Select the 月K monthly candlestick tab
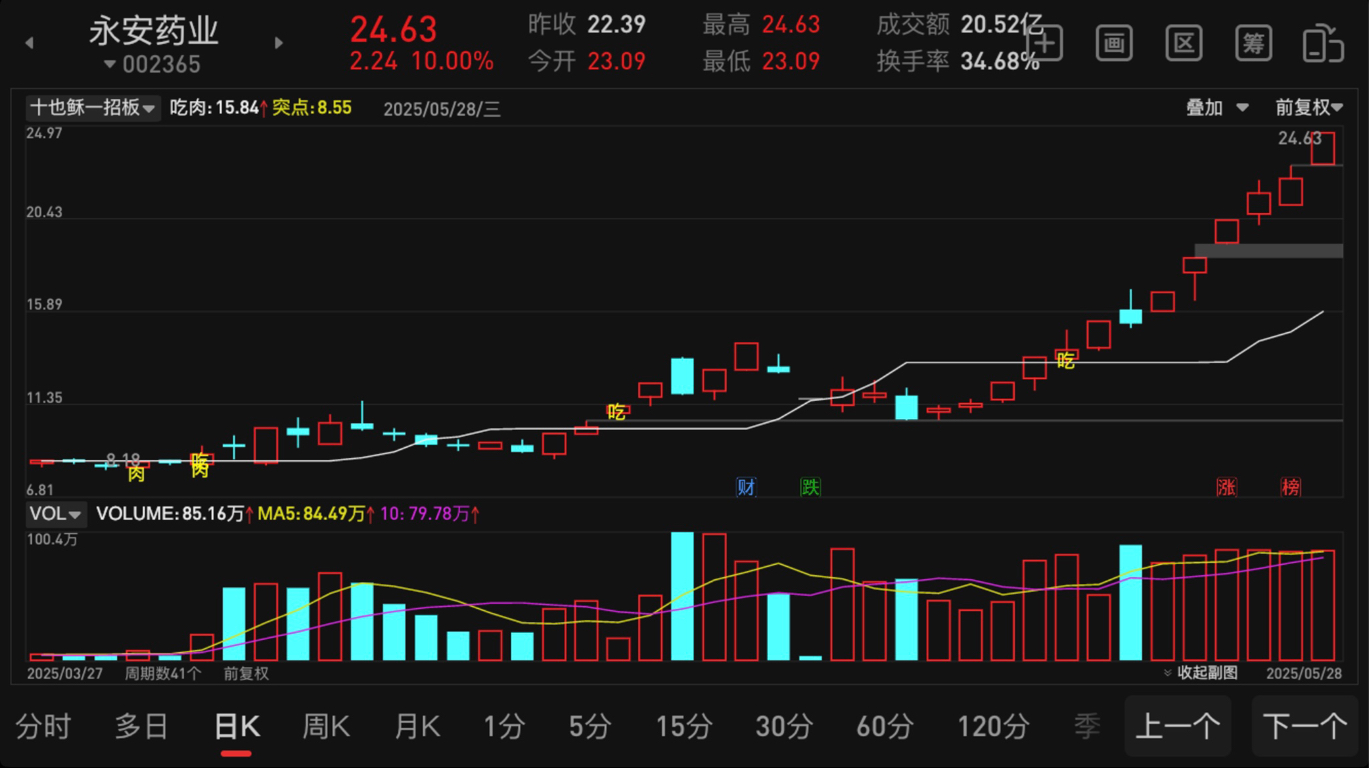Screen dimensions: 1369x768 [x=417, y=727]
